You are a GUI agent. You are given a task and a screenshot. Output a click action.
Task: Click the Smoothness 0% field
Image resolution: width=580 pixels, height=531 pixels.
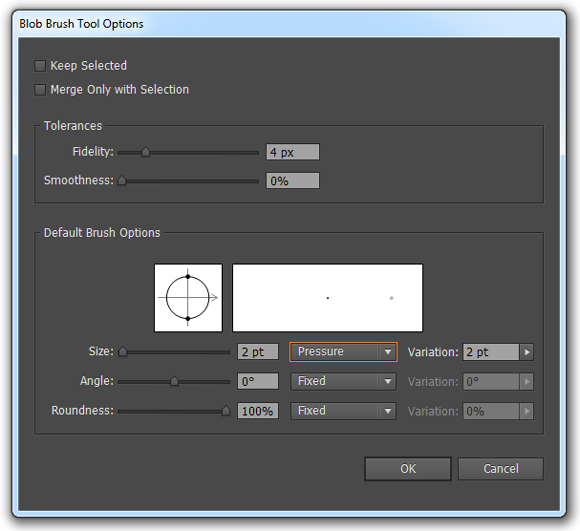pos(293,181)
